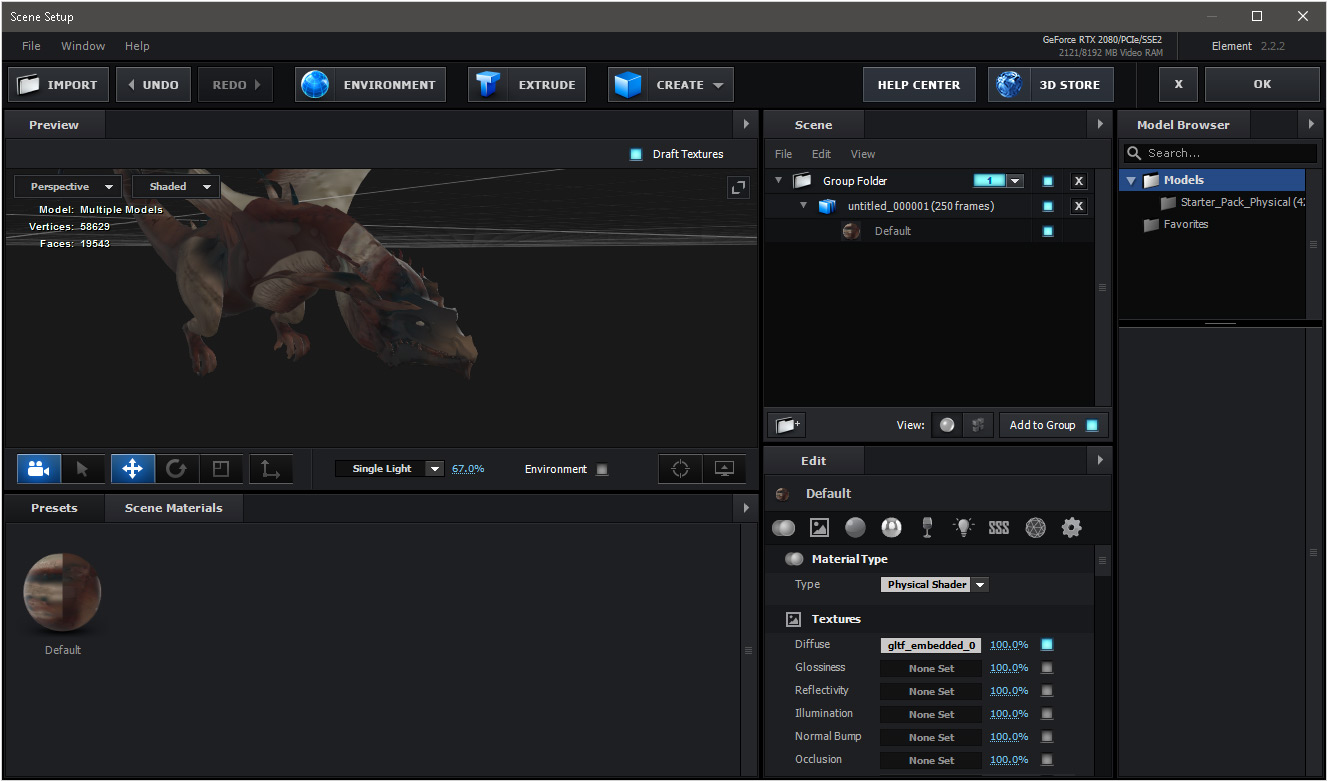Open the SSS material settings

tap(998, 527)
